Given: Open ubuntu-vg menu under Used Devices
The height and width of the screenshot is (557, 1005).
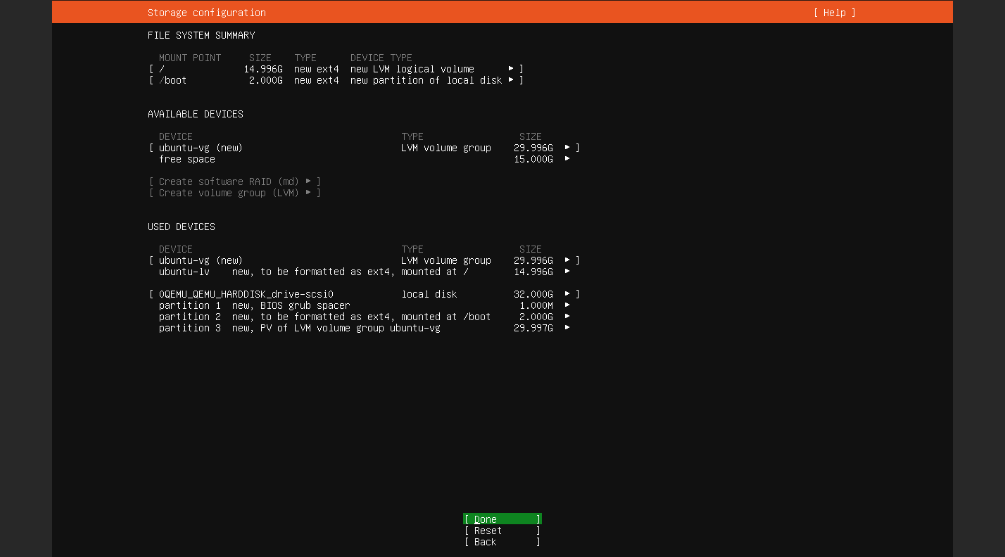Looking at the screenshot, I should tap(567, 260).
